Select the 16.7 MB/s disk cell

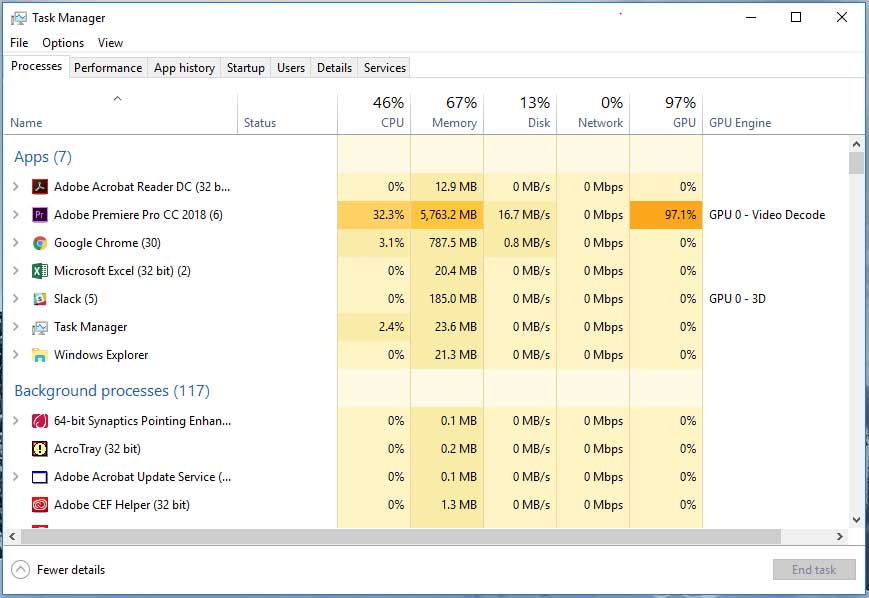(520, 214)
